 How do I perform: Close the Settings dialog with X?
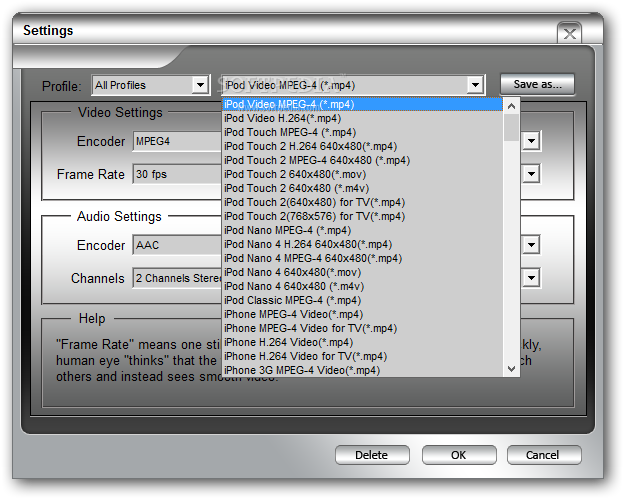(x=569, y=33)
